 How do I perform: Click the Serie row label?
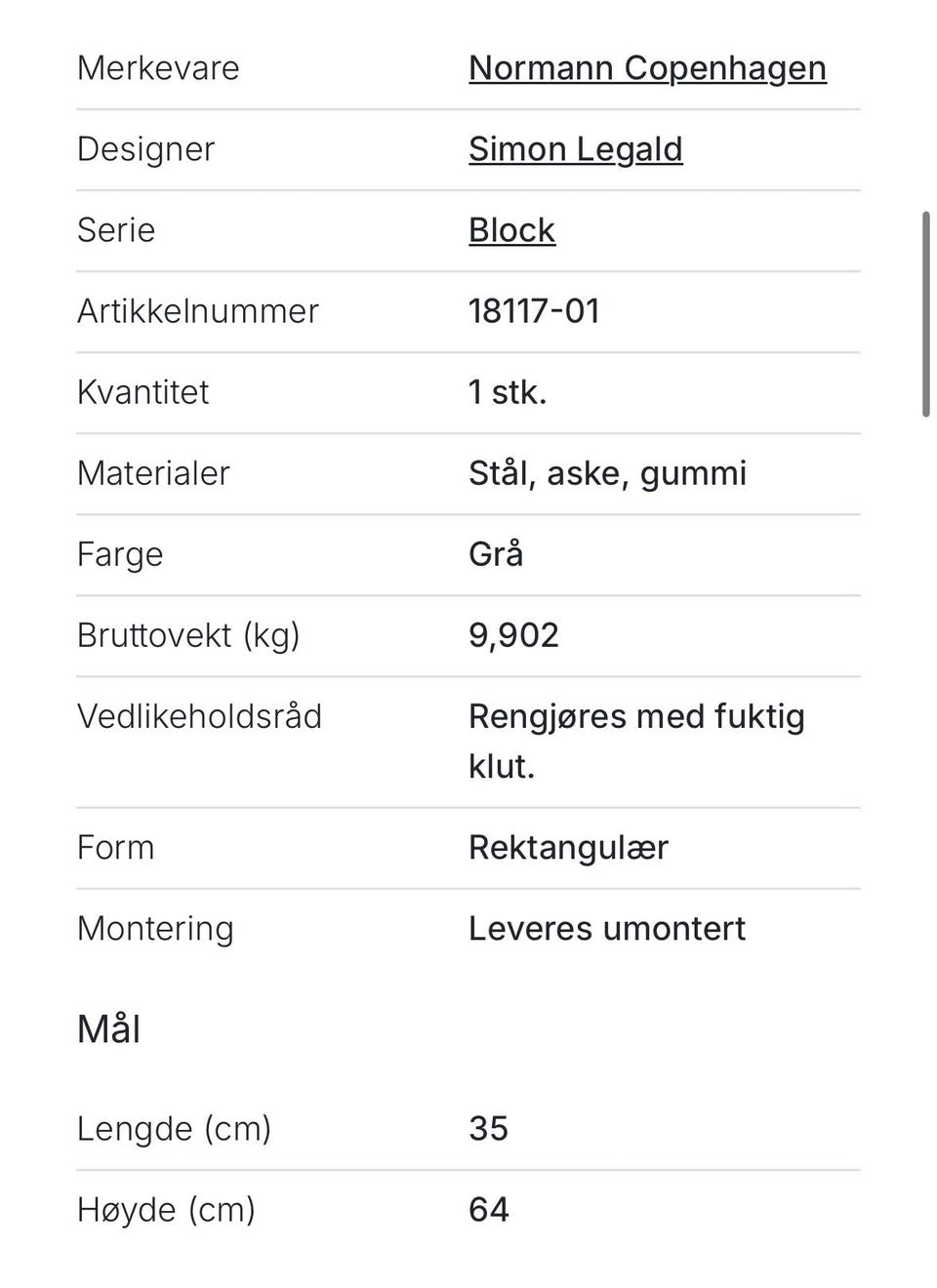pos(116,230)
